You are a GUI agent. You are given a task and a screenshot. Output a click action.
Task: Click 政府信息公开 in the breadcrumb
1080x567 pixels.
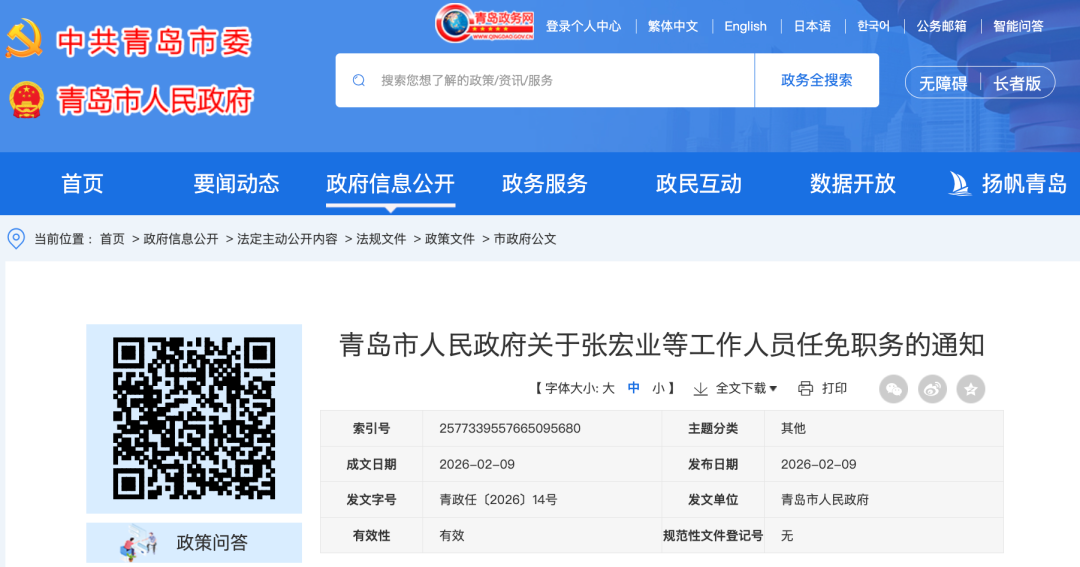[x=180, y=239]
